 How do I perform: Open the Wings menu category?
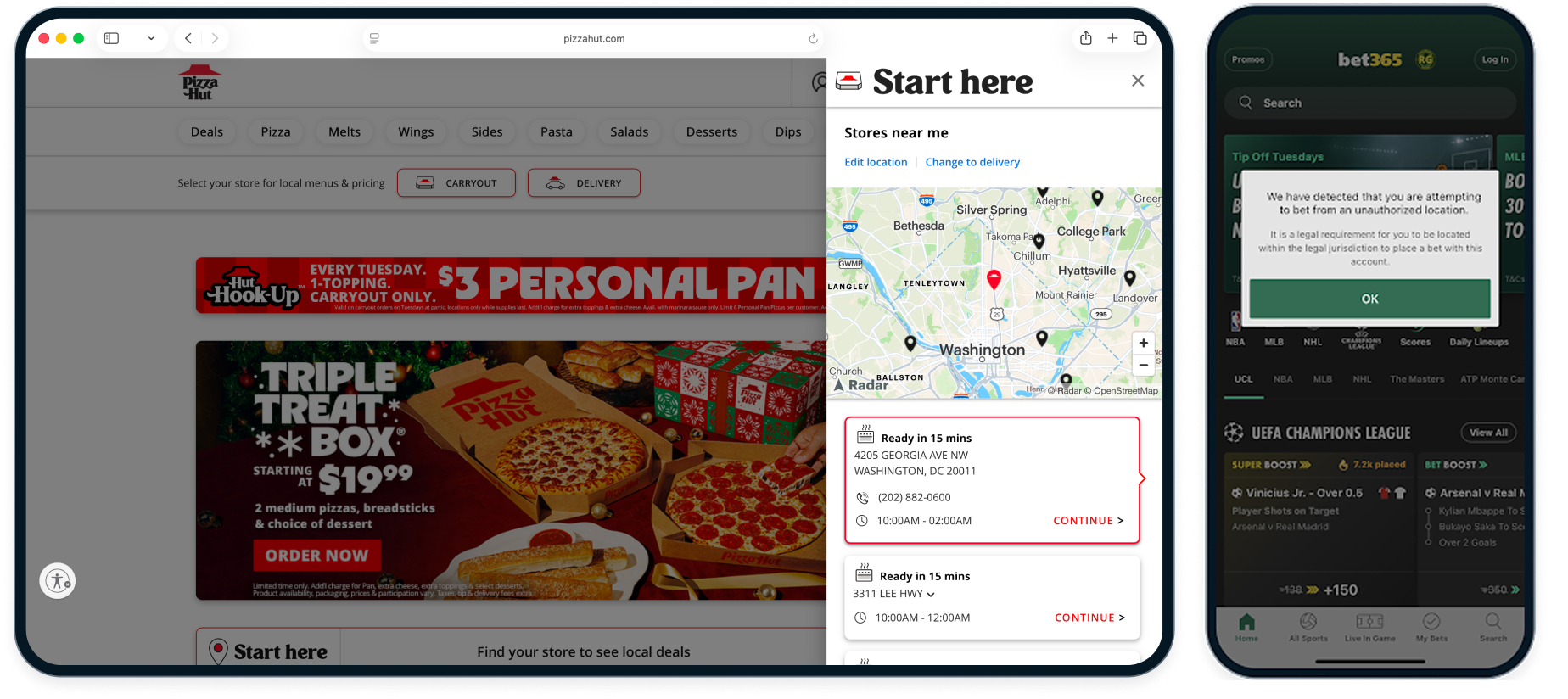coord(416,131)
